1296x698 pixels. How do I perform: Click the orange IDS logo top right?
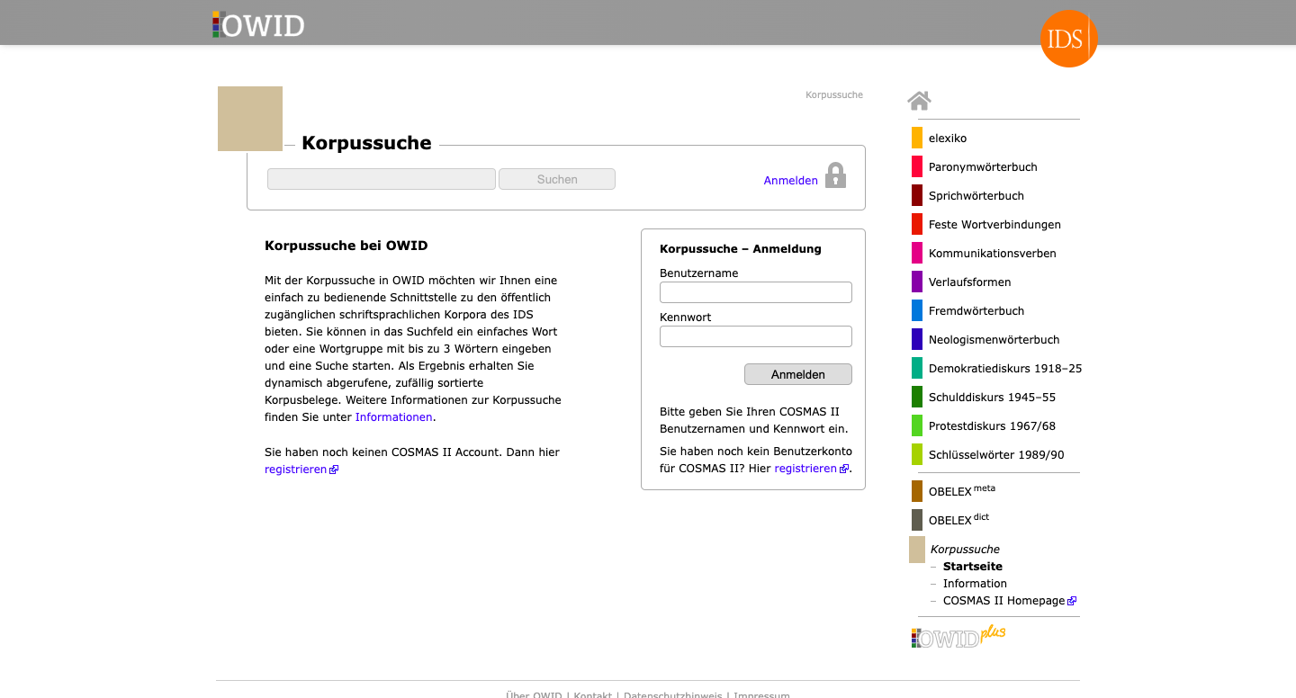[x=1068, y=39]
